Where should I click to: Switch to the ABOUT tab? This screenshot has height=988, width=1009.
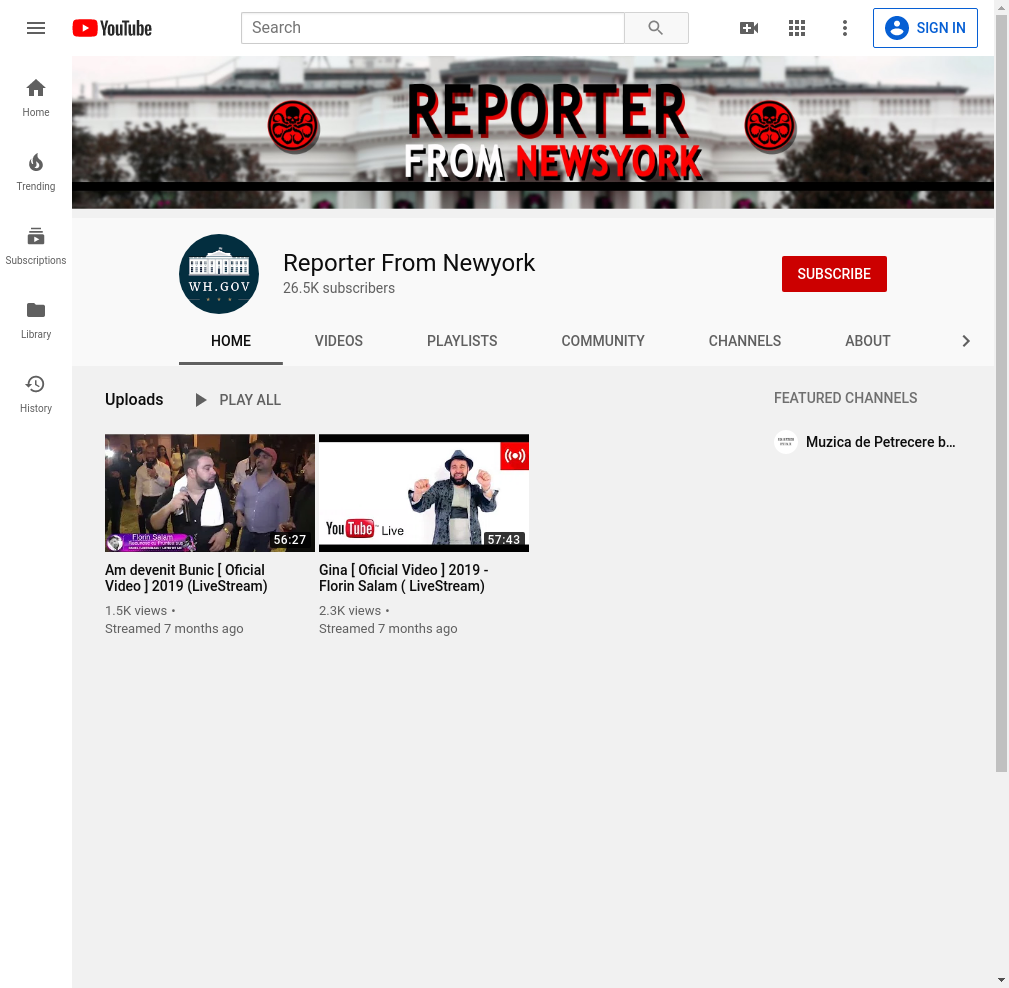click(867, 341)
